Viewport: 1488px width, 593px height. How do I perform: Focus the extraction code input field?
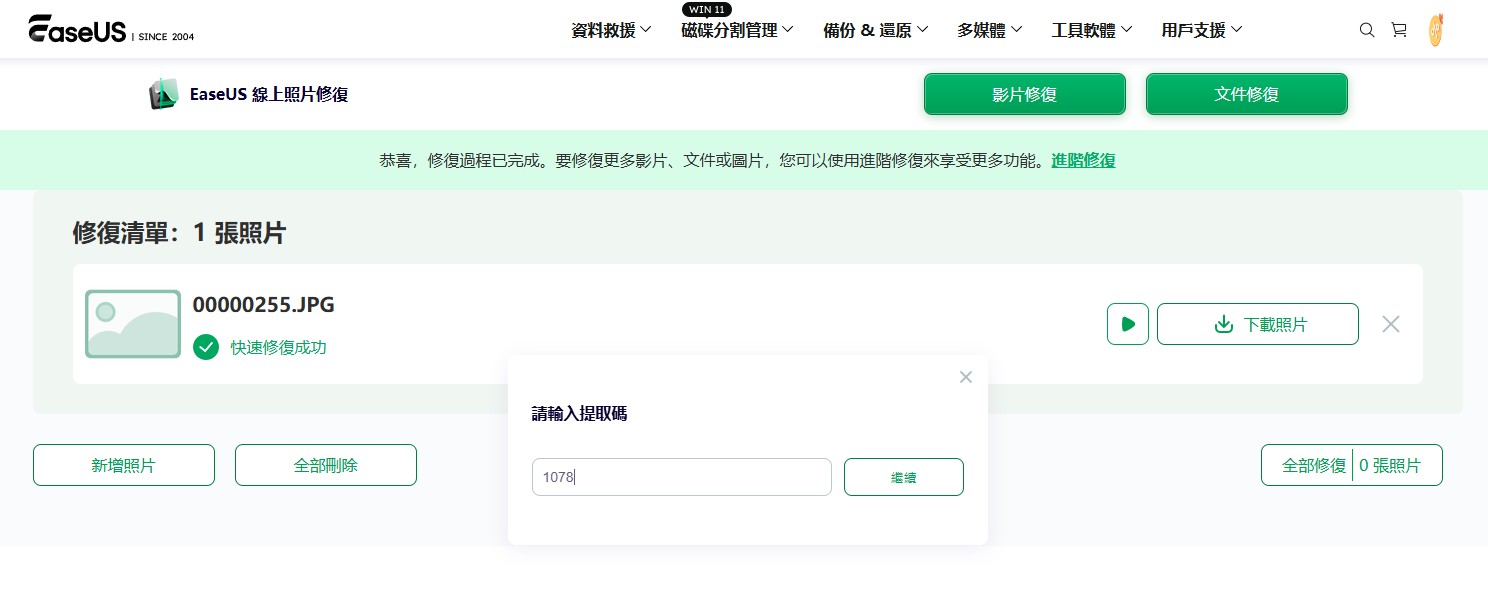pyautogui.click(x=682, y=477)
